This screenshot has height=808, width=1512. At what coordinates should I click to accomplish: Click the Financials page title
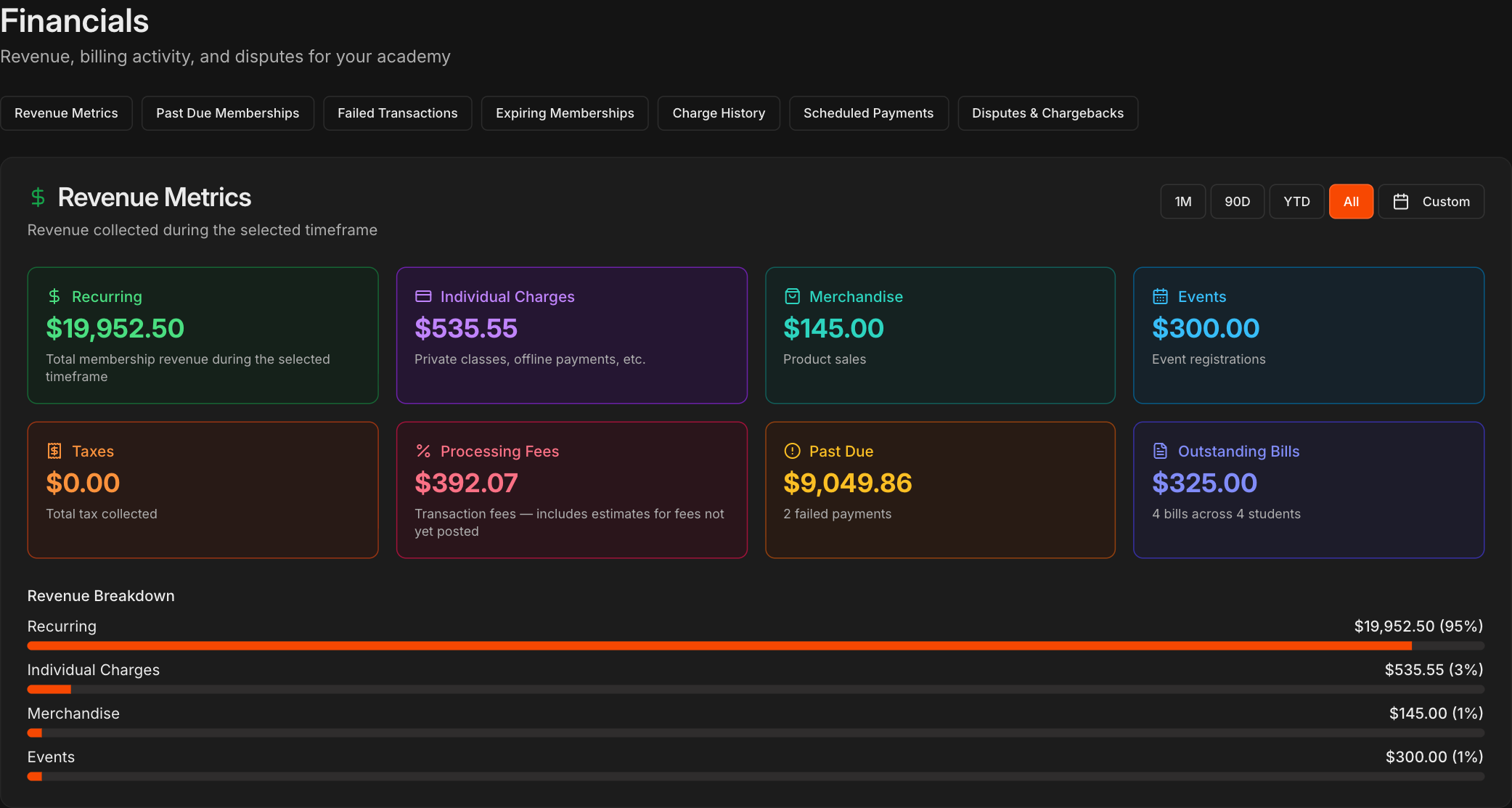click(75, 20)
